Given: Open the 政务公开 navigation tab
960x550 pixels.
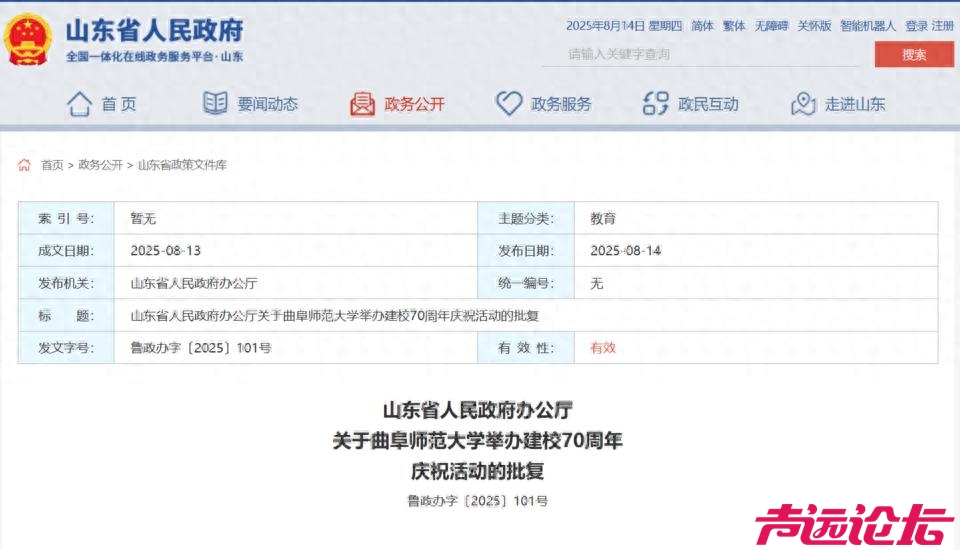Looking at the screenshot, I should pyautogui.click(x=414, y=104).
